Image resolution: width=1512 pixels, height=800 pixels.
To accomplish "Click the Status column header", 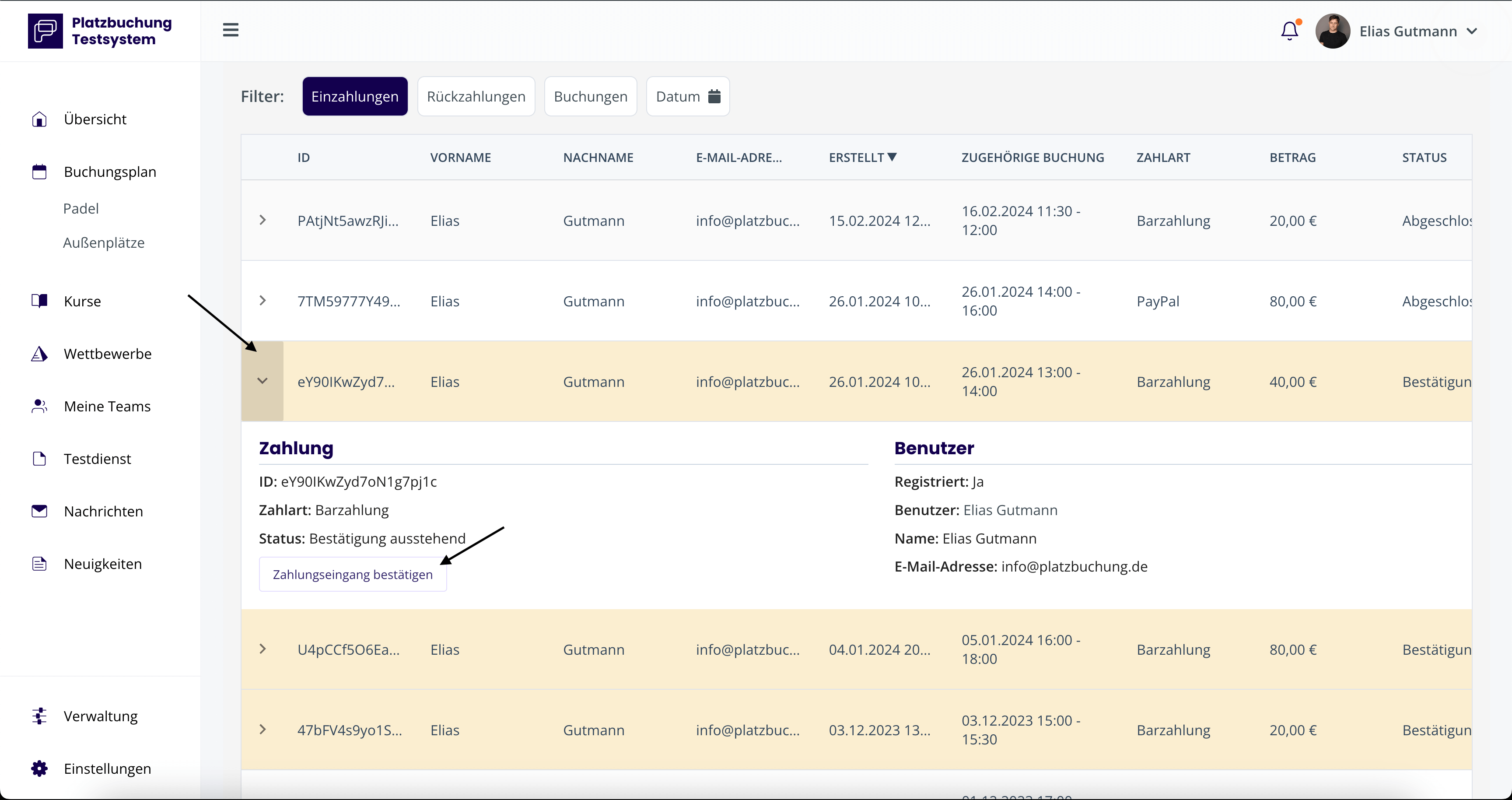I will click(x=1424, y=157).
